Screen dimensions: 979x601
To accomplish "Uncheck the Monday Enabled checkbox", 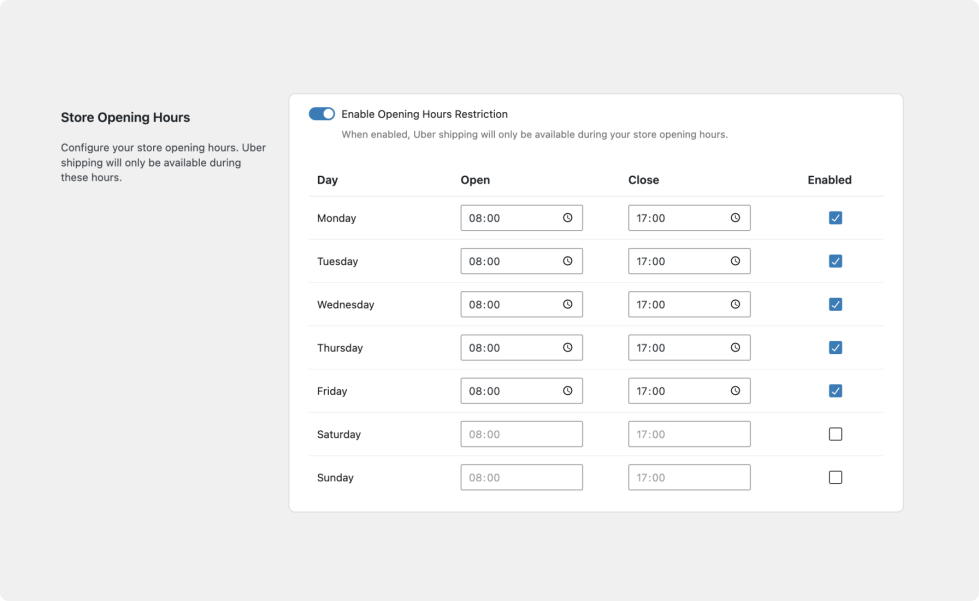I will coord(835,218).
